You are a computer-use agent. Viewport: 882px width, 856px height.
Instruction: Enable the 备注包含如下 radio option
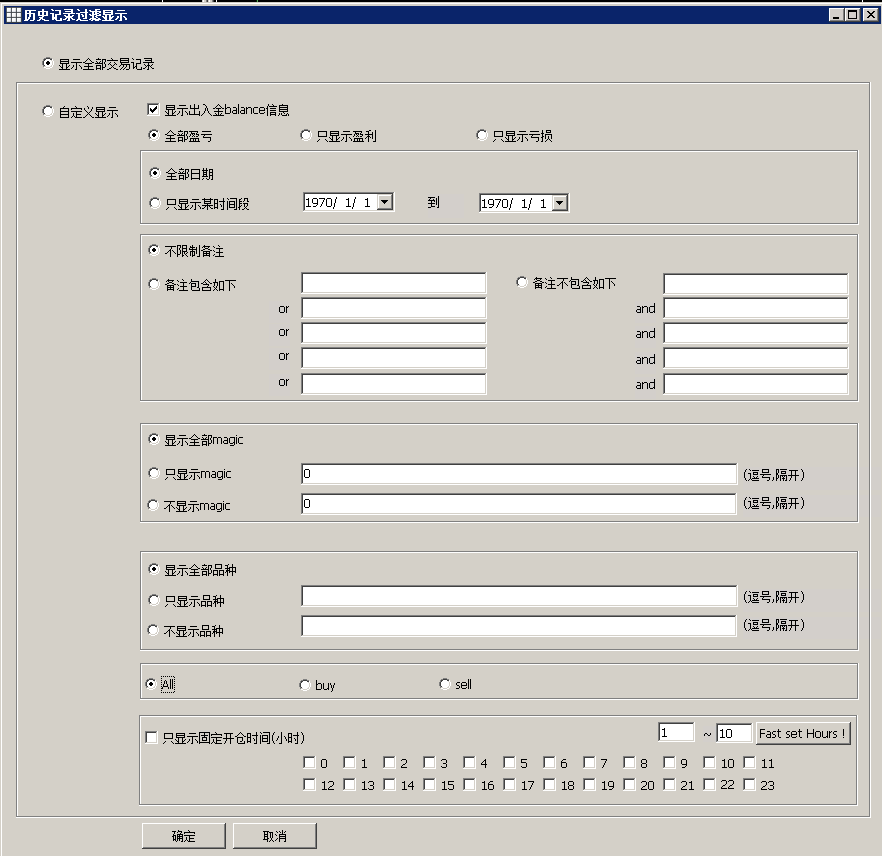[x=154, y=284]
